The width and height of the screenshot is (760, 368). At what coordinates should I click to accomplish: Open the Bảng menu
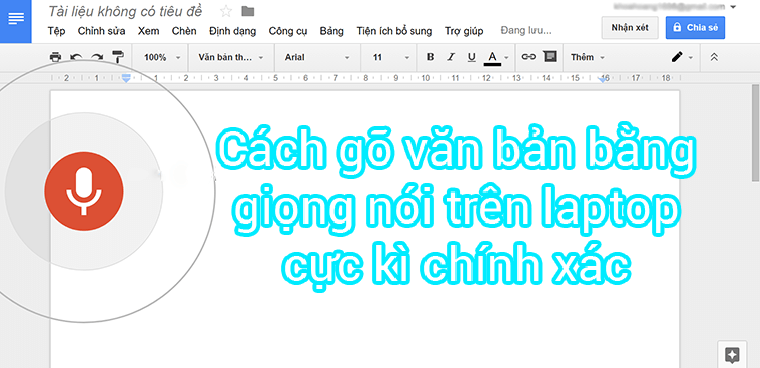point(332,31)
